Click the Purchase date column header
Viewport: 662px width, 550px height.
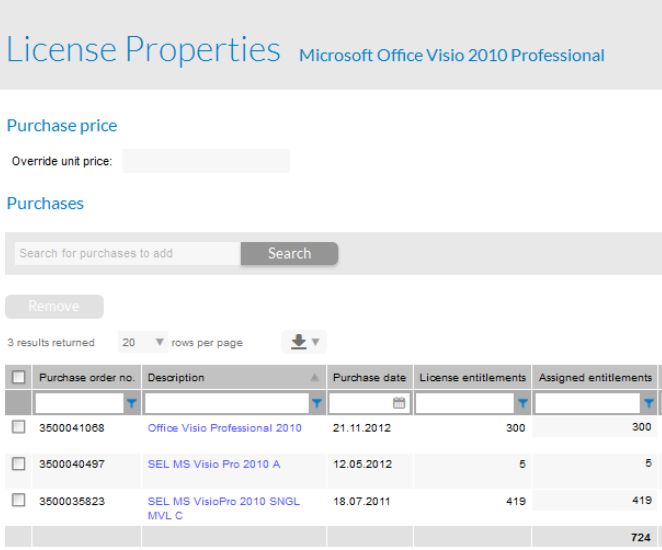click(x=369, y=377)
